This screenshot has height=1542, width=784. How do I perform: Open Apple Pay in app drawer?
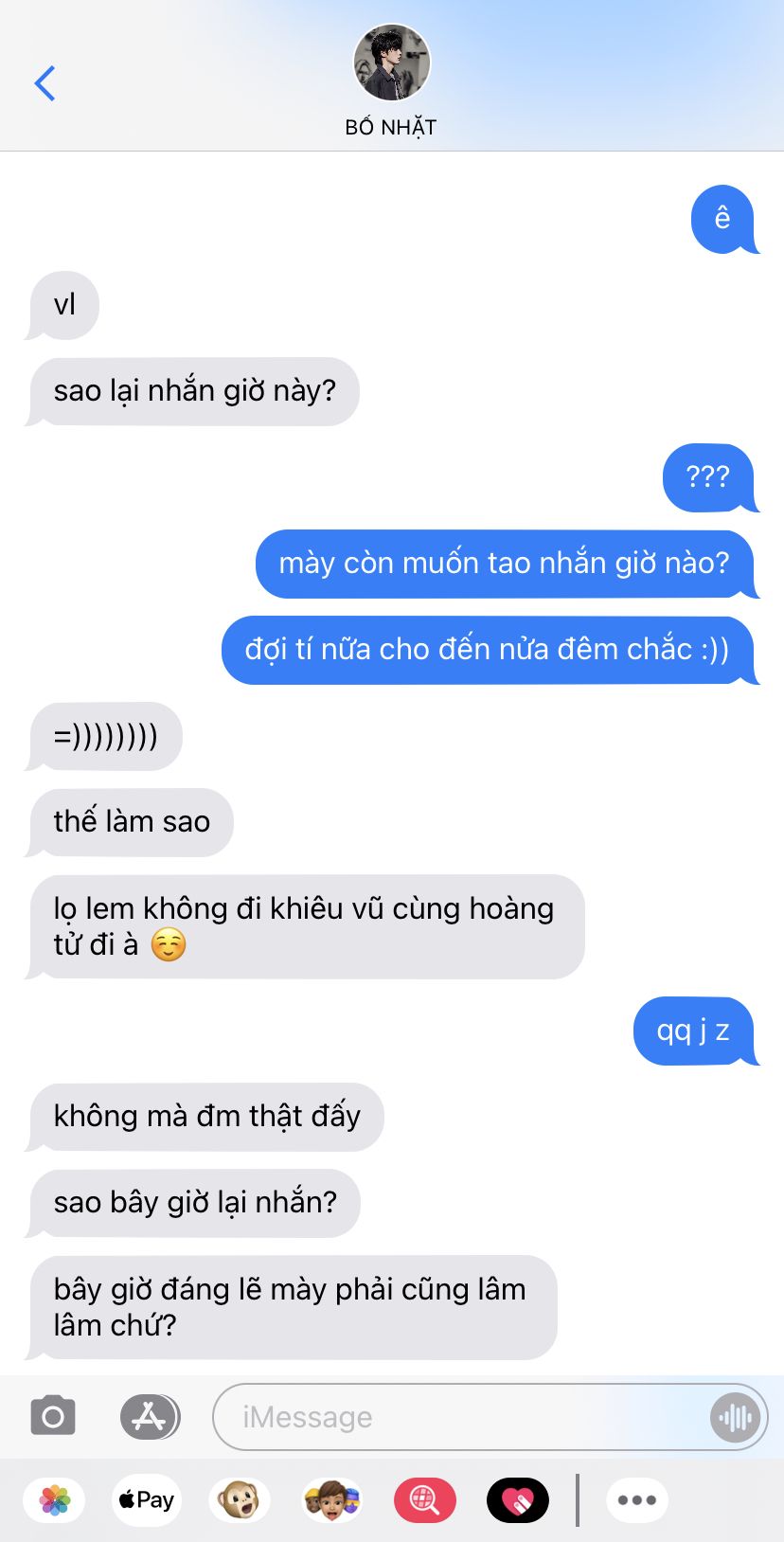pyautogui.click(x=147, y=1500)
